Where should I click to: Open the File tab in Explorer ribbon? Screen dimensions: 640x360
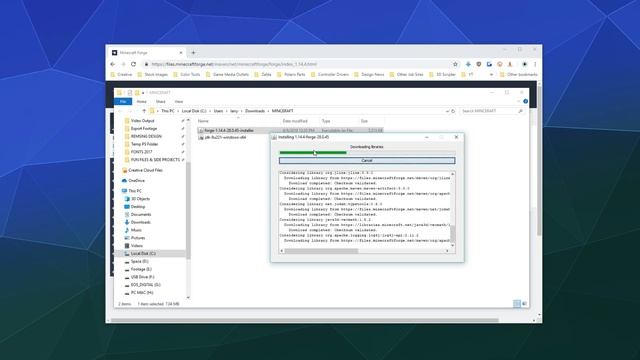click(x=123, y=102)
